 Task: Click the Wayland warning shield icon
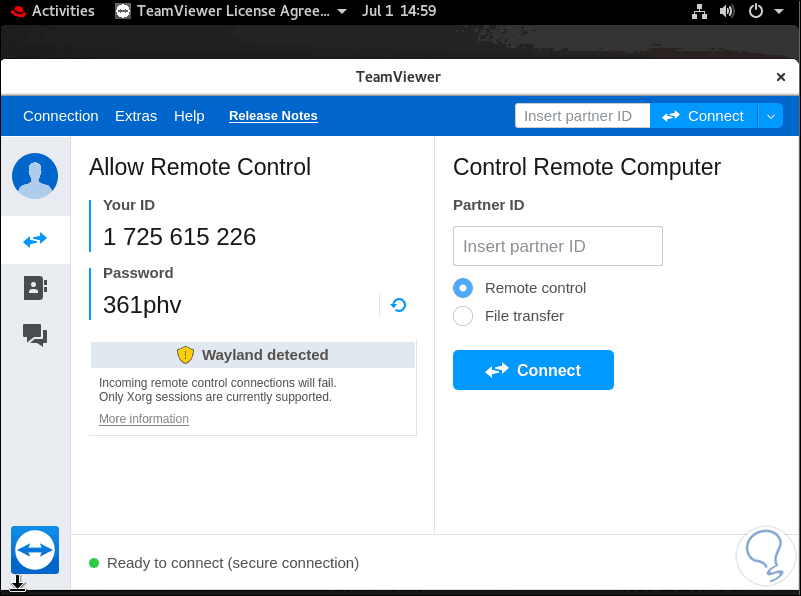pos(185,355)
